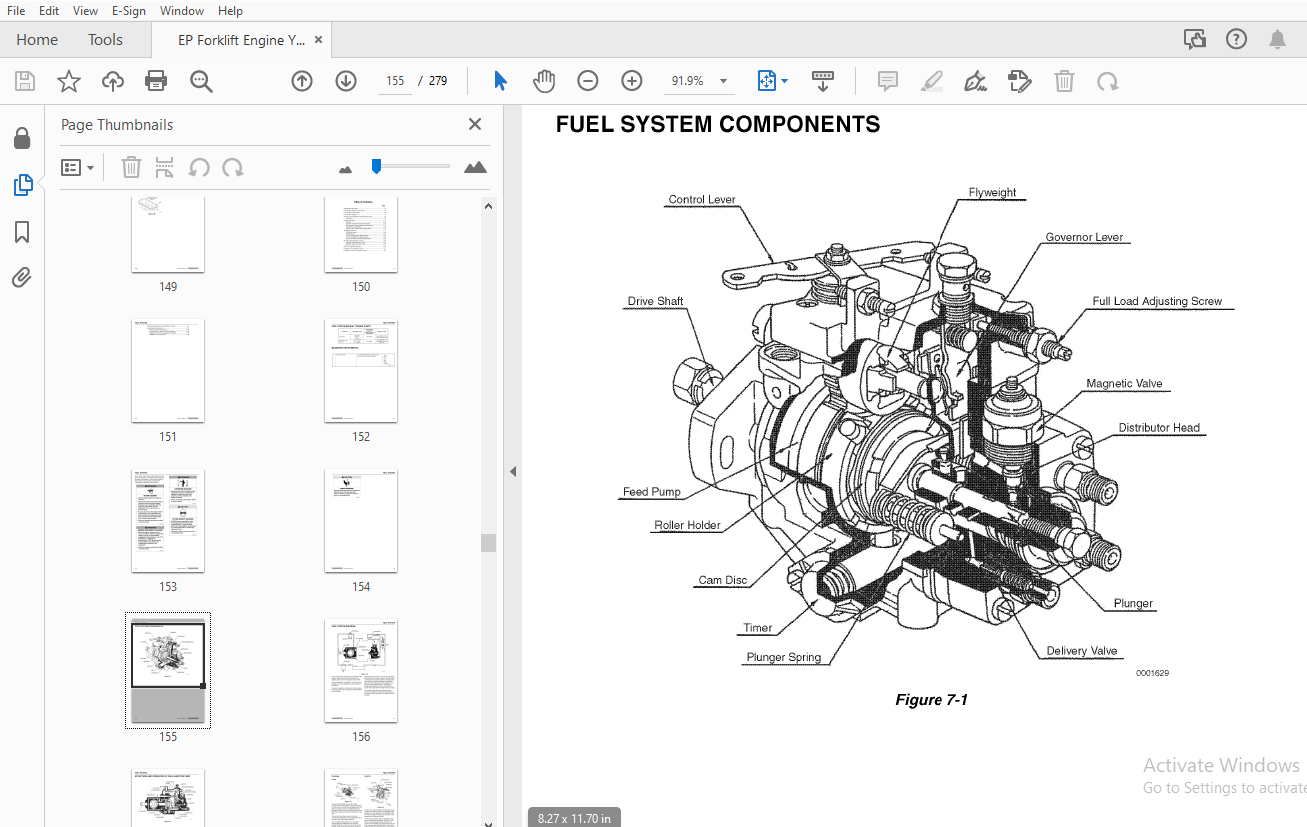Viewport: 1307px width, 827px height.
Task: Open the find text magnifier
Action: click(201, 81)
